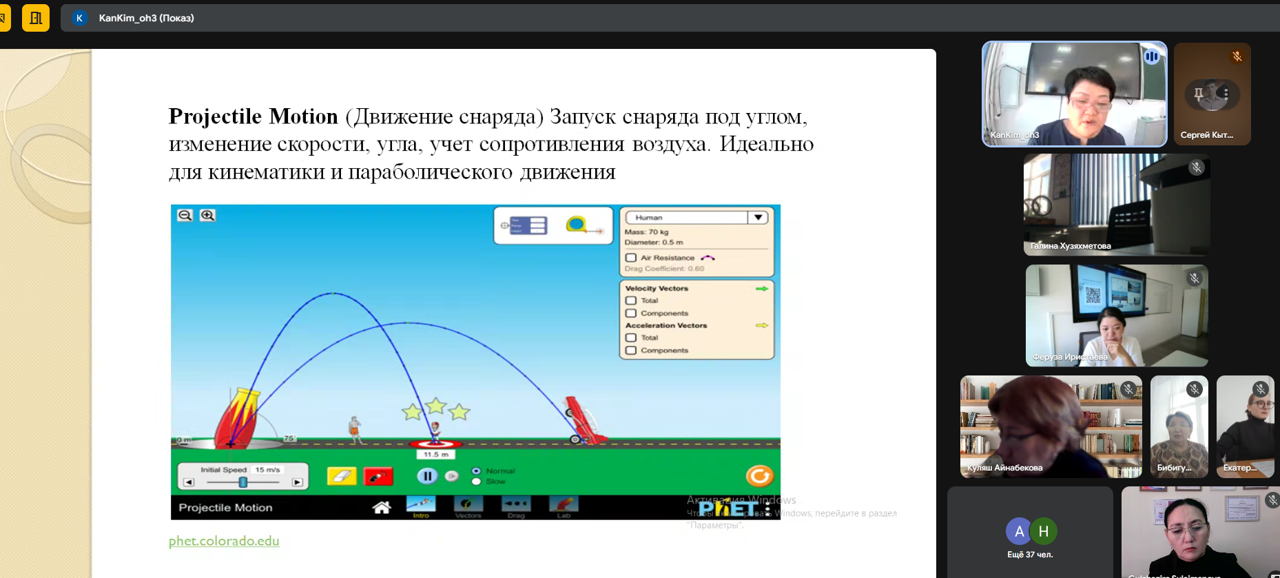Image resolution: width=1280 pixels, height=578 pixels.
Task: Click the yellow eraser button
Action: (x=341, y=477)
